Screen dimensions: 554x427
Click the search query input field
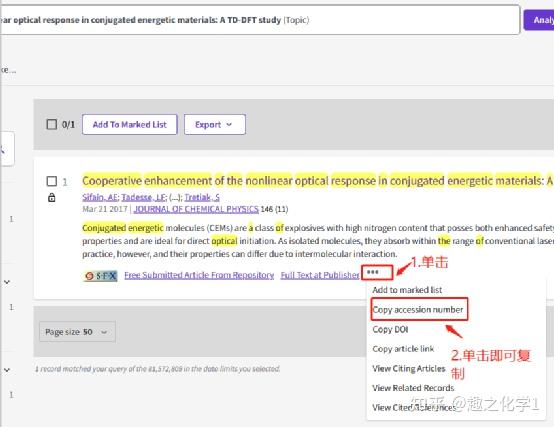[260, 20]
